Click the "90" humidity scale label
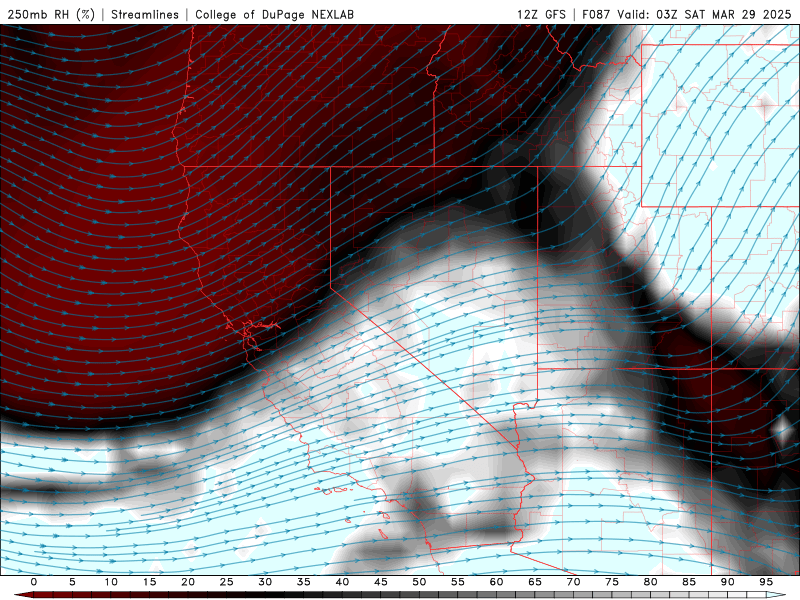The image size is (800, 600). pyautogui.click(x=728, y=582)
